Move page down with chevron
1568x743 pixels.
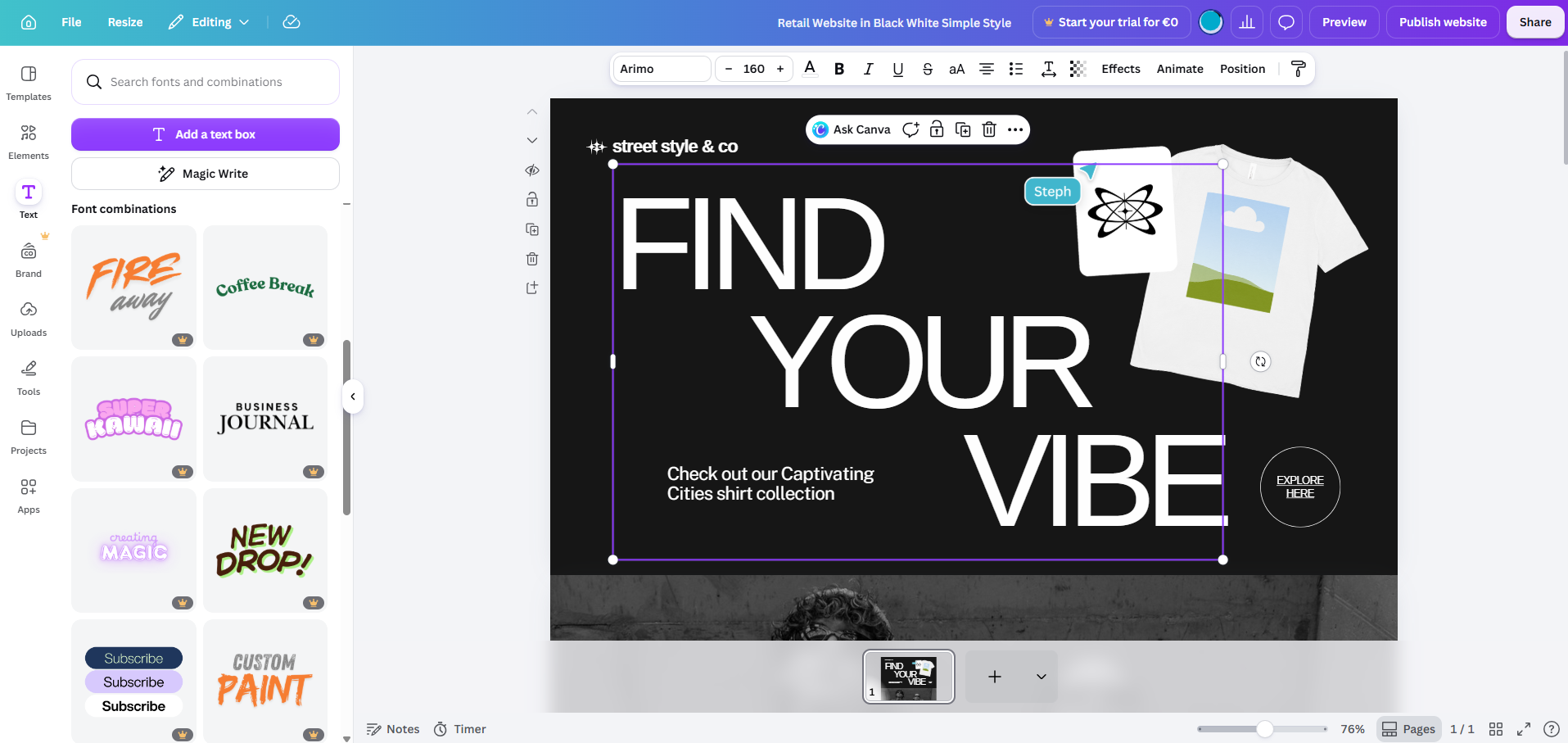pyautogui.click(x=532, y=141)
